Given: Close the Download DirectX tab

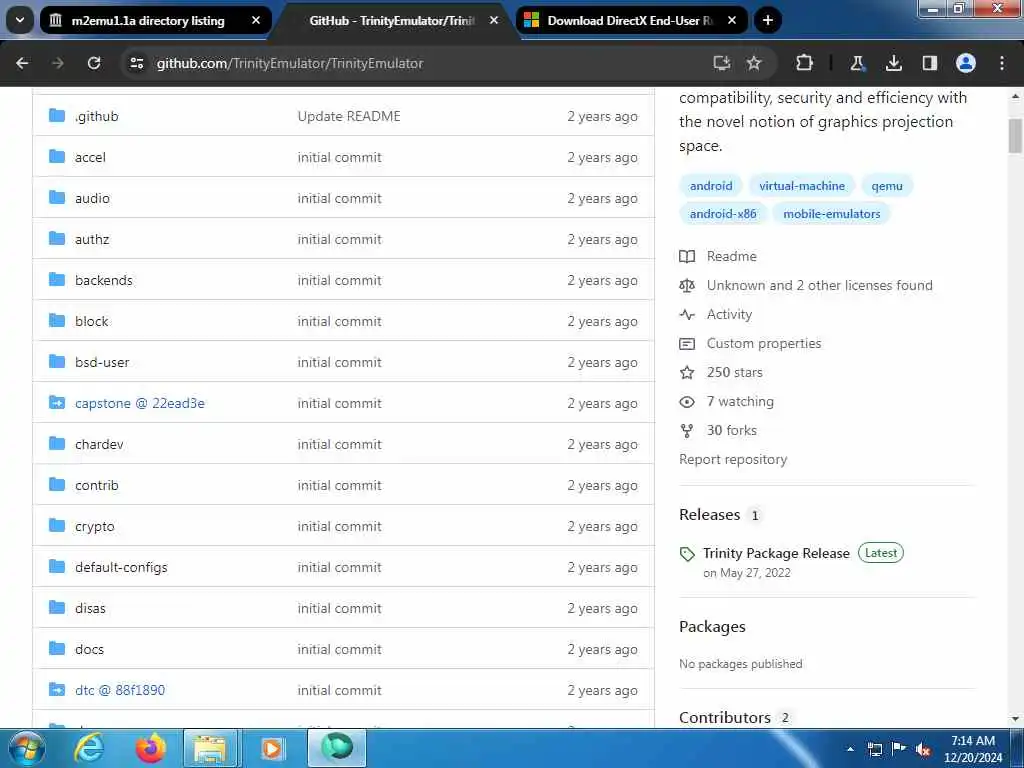Looking at the screenshot, I should click(x=732, y=20).
